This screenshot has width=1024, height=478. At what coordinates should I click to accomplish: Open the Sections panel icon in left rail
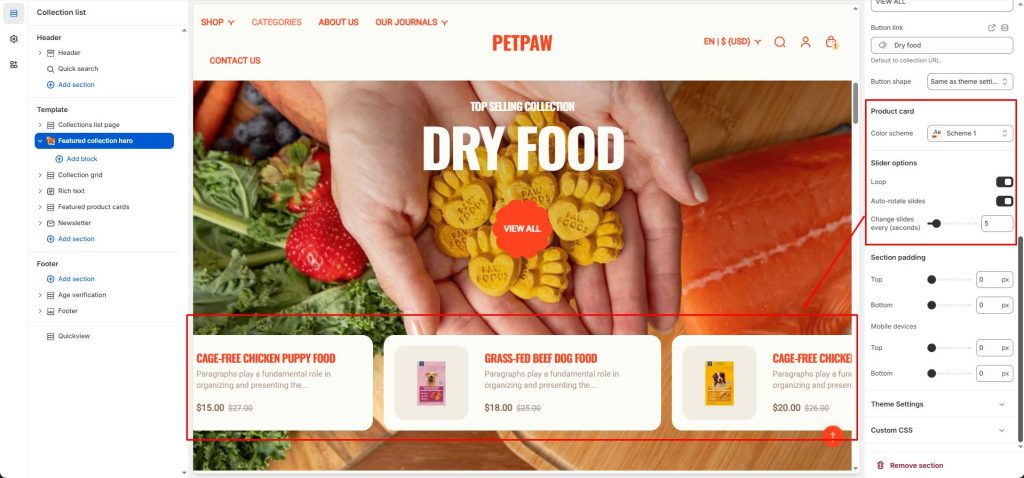[x=14, y=13]
